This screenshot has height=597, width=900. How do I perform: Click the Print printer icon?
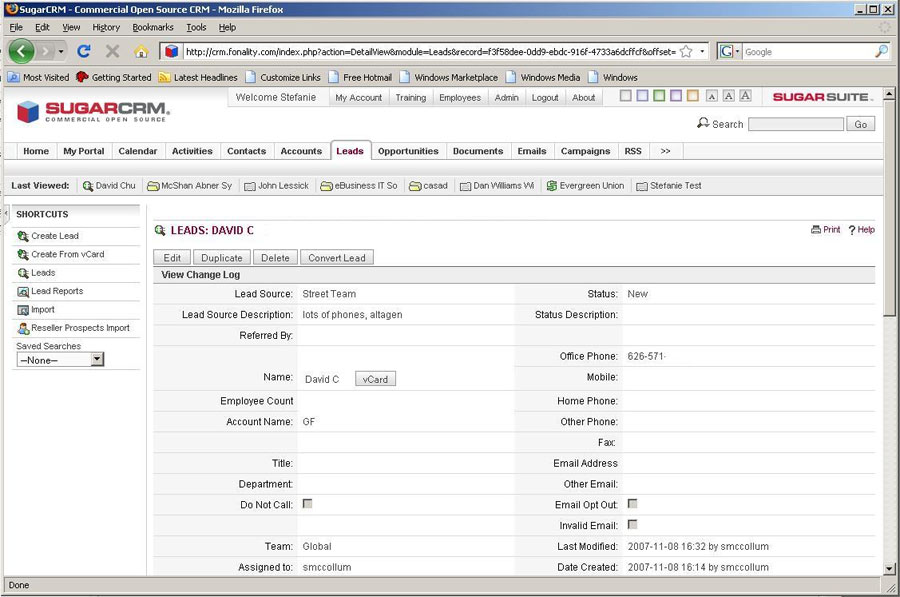[x=816, y=230]
